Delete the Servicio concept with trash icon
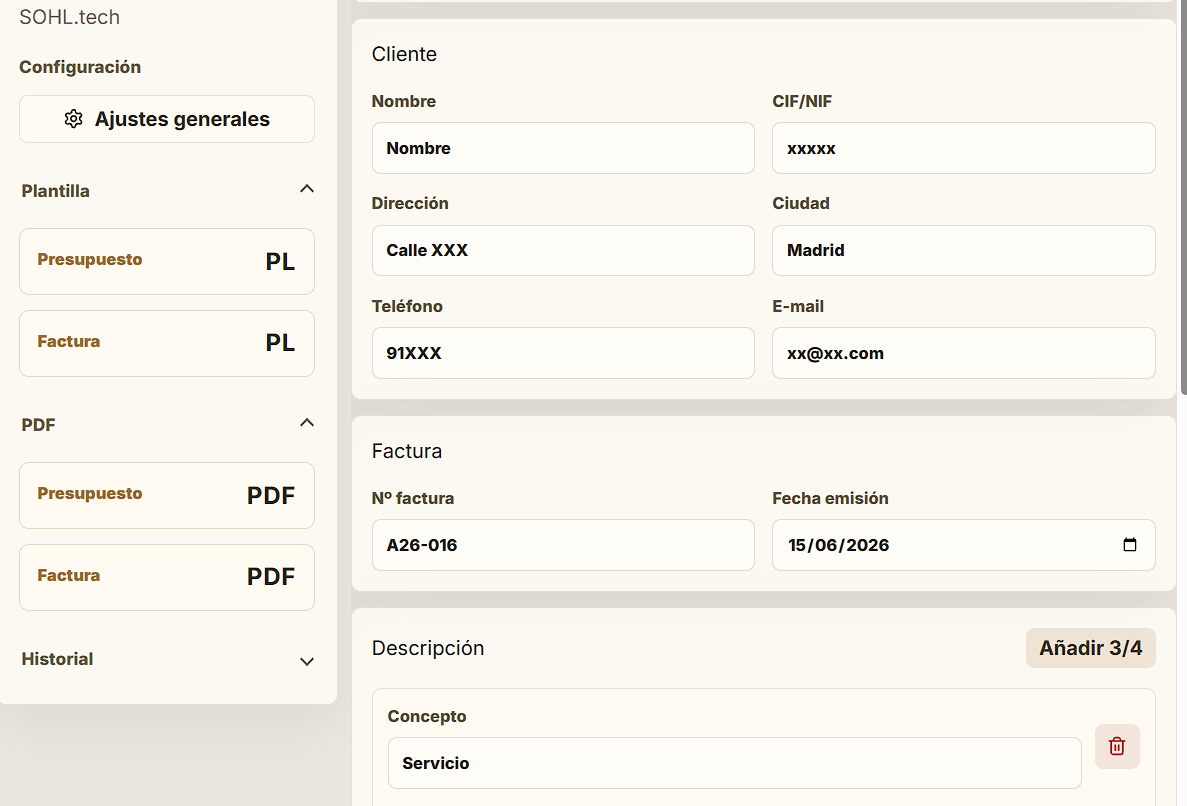 point(1117,746)
